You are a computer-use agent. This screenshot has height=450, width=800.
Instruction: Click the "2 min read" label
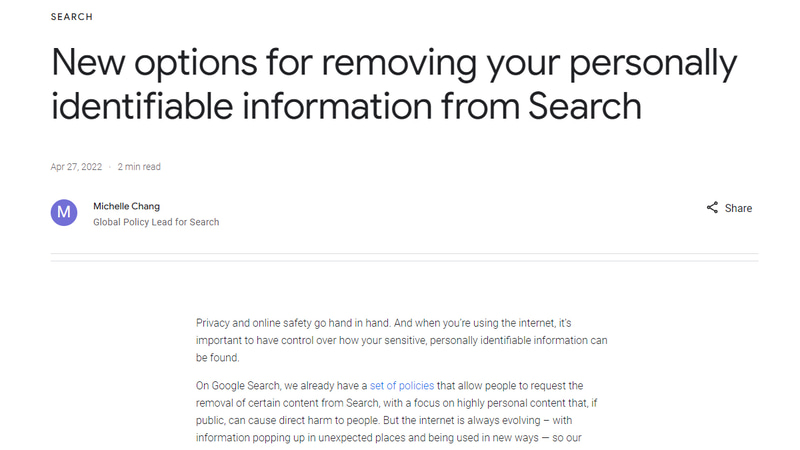pos(139,167)
